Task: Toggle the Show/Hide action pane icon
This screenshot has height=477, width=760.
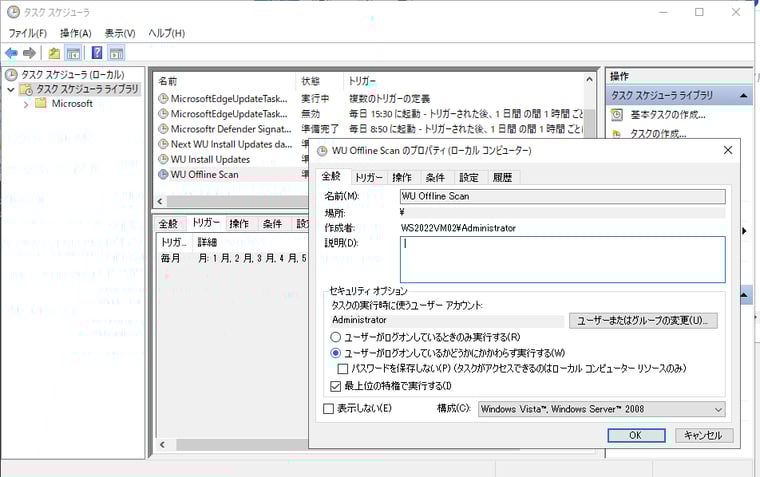Action: coord(116,53)
